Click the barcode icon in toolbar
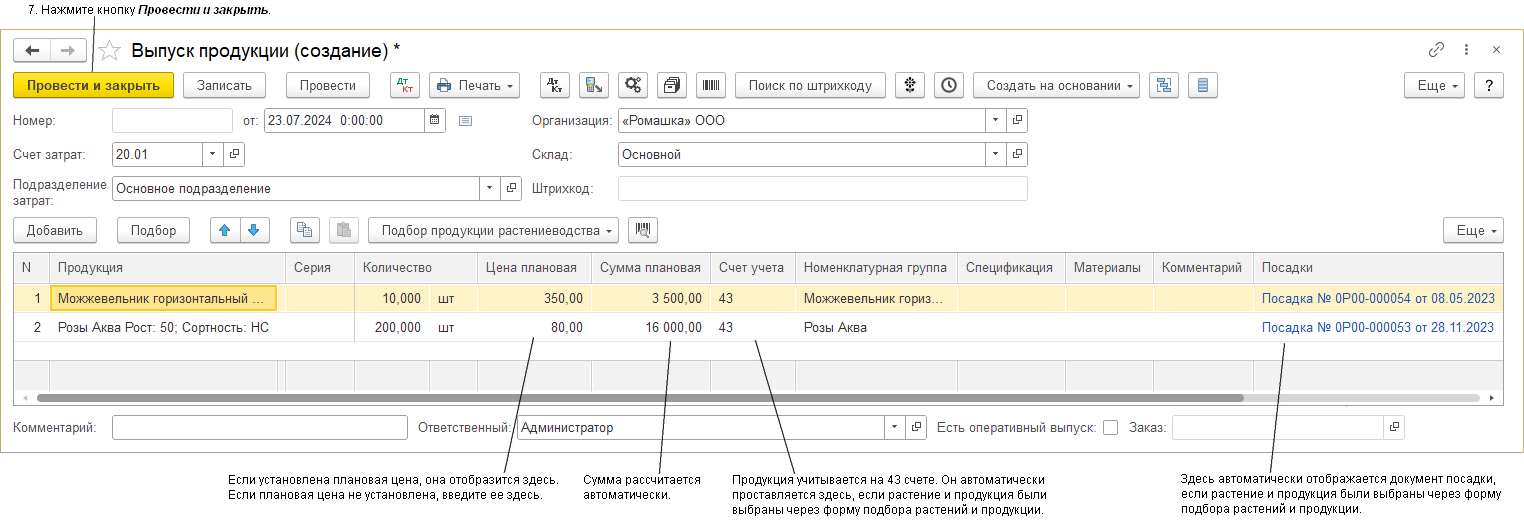Viewport: 1524px width, 520px height. pos(711,85)
